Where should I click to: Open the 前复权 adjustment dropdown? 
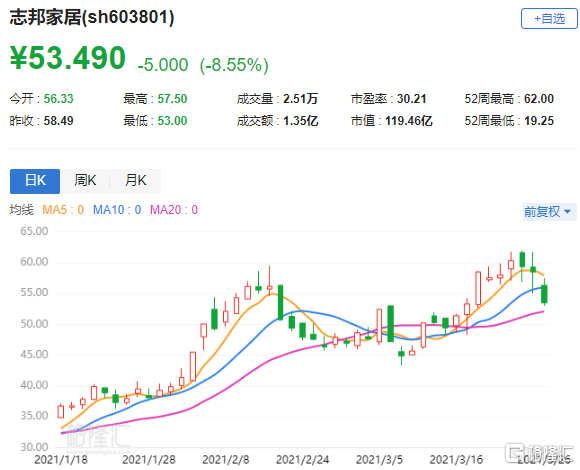pos(549,212)
